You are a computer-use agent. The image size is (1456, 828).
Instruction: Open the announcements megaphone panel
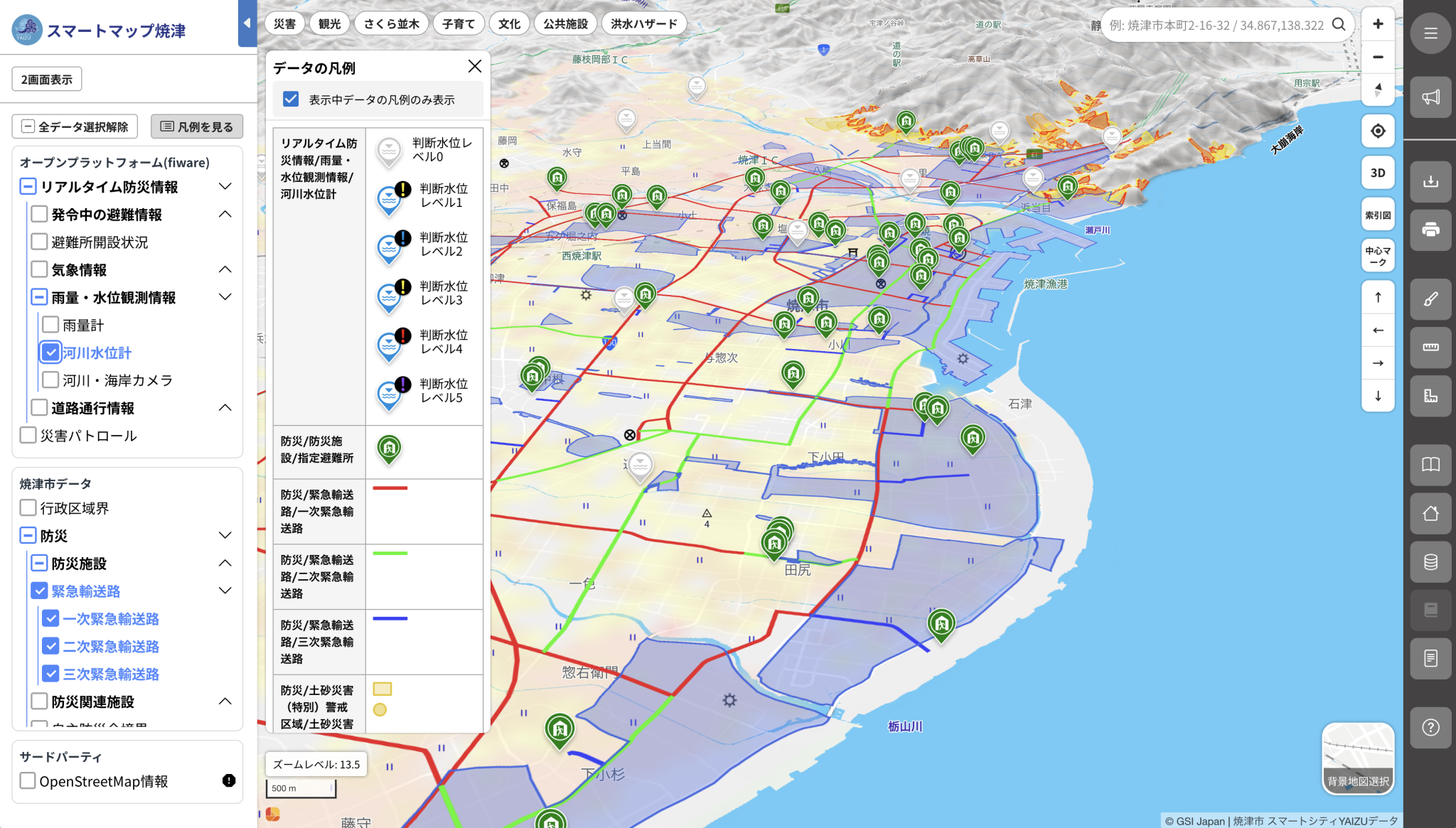tap(1430, 97)
